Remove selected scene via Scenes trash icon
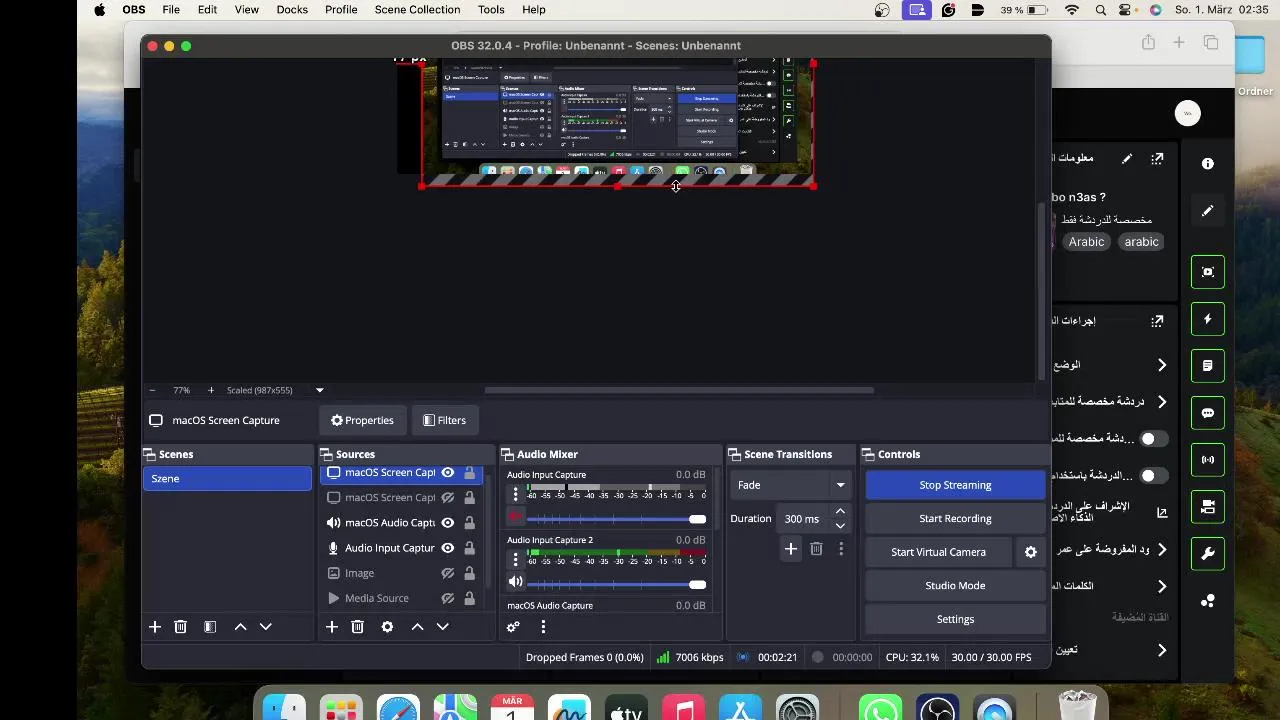The image size is (1280, 720). click(181, 627)
